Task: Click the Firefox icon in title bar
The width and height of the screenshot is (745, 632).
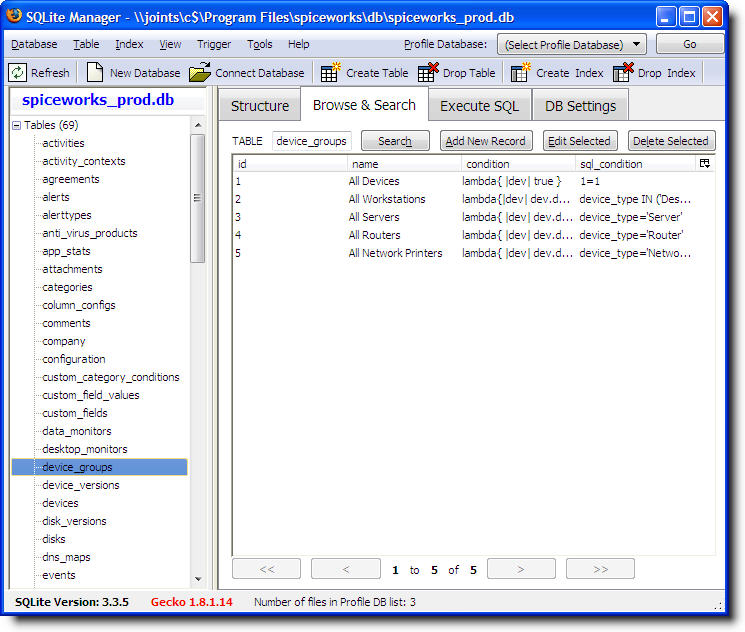Action: (x=14, y=16)
